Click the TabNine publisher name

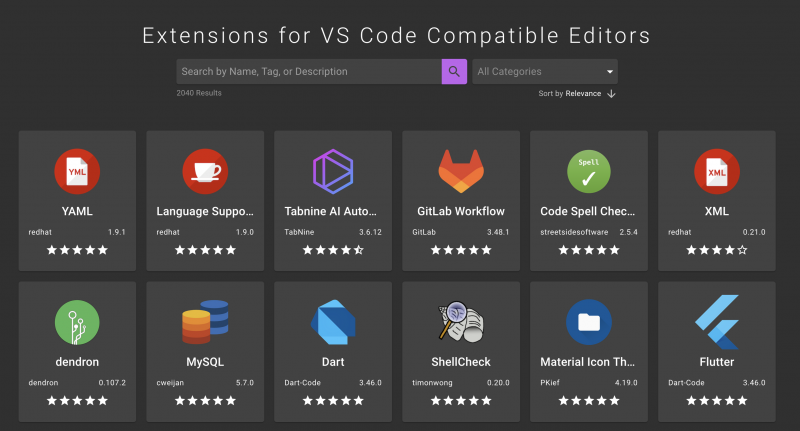[x=299, y=232]
